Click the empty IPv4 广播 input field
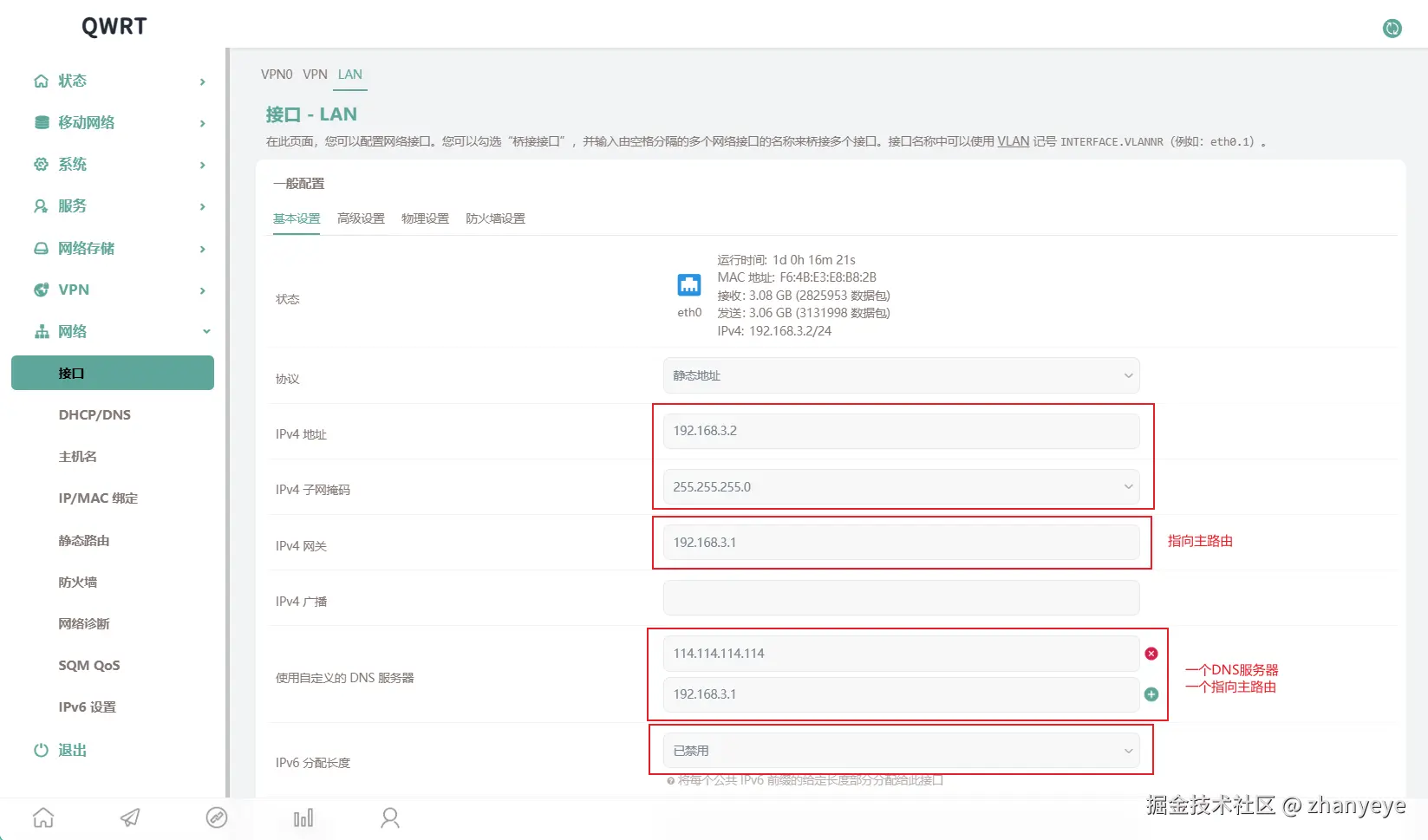1428x840 pixels. [x=902, y=598]
